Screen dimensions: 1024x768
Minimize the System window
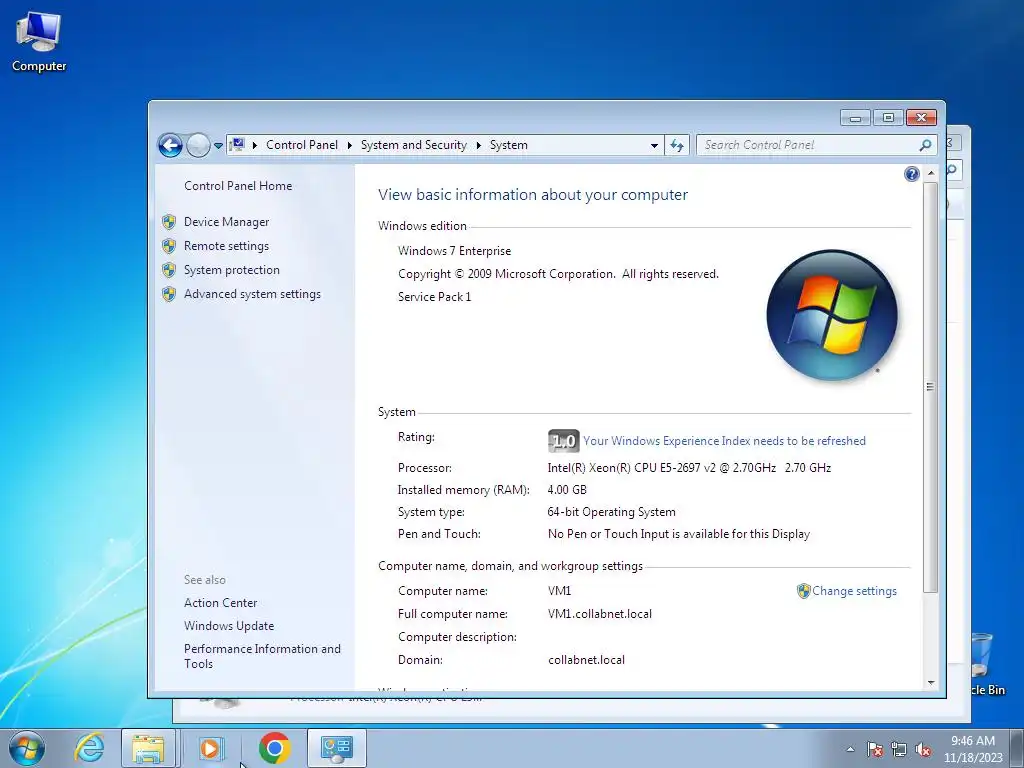click(856, 118)
